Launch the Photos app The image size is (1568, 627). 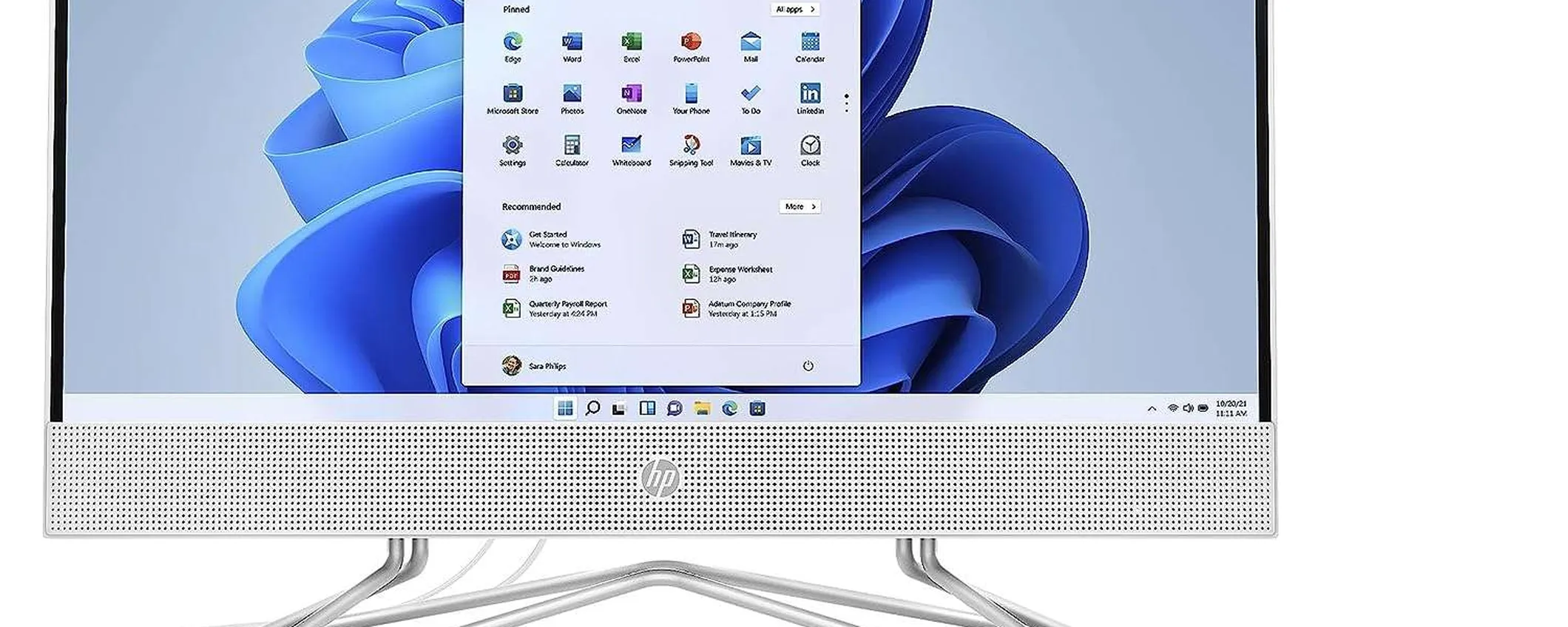pyautogui.click(x=572, y=99)
